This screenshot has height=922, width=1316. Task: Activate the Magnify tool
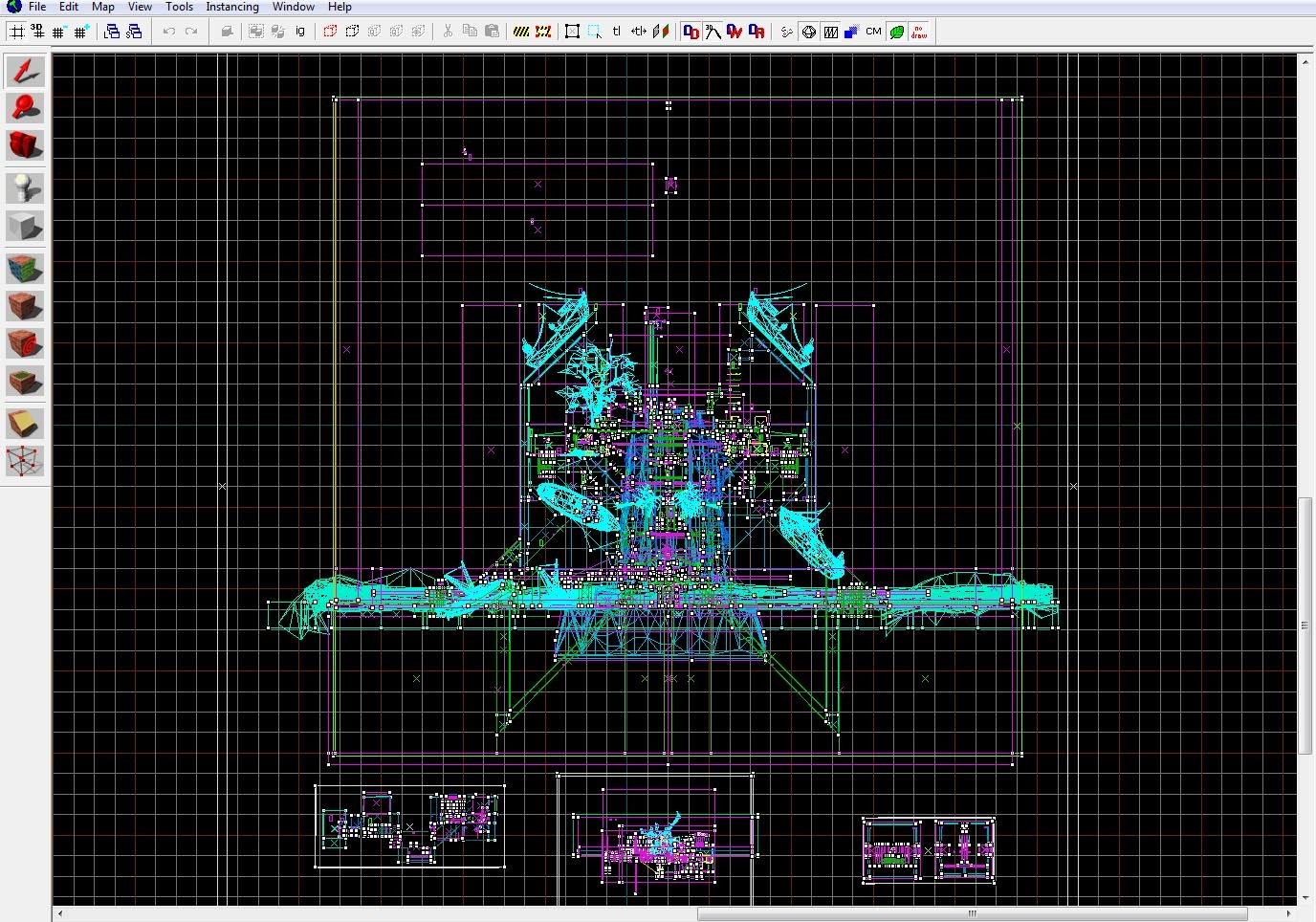[x=25, y=108]
